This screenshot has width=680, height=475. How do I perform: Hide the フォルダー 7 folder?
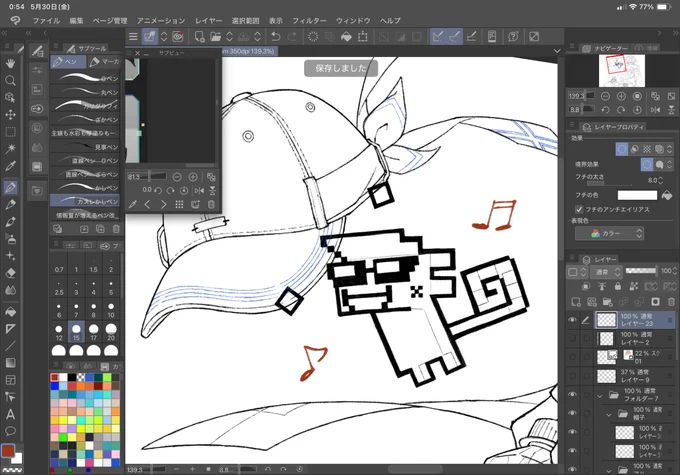pyautogui.click(x=572, y=394)
